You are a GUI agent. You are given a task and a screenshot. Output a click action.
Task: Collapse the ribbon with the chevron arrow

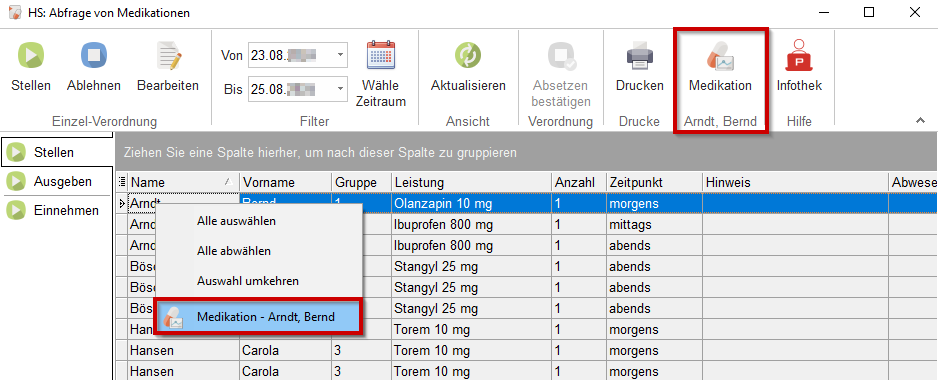(920, 121)
